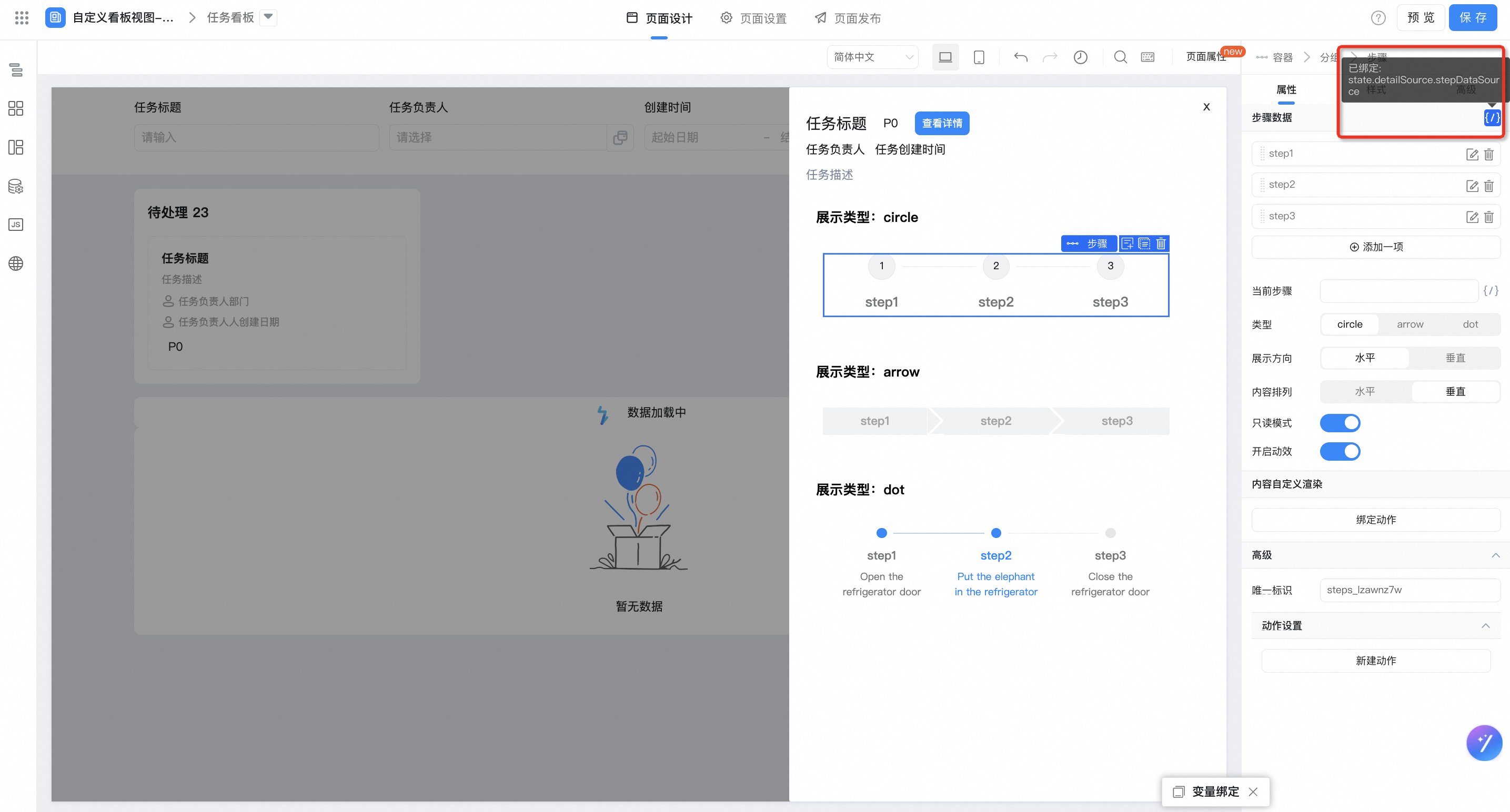1510x812 pixels.
Task: Open the component library sidebar icon
Action: point(16,108)
